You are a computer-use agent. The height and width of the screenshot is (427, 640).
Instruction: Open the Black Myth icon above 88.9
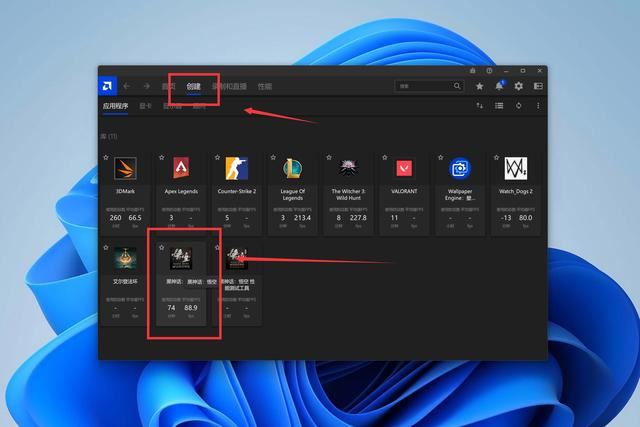[x=181, y=258]
